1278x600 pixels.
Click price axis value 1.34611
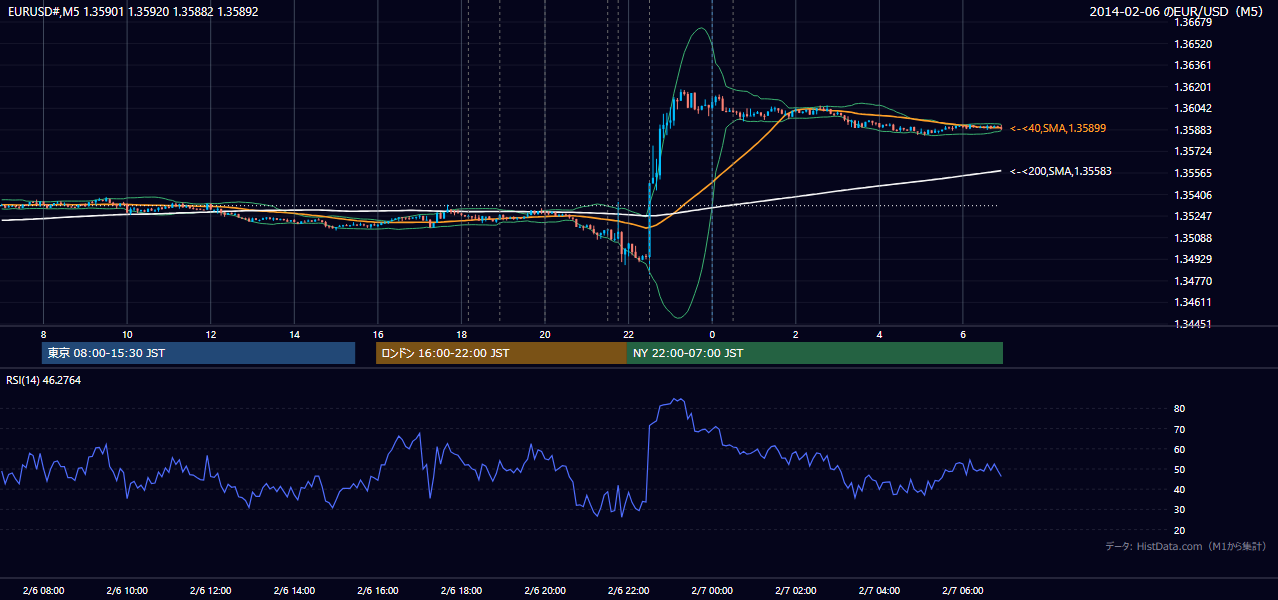(1193, 302)
